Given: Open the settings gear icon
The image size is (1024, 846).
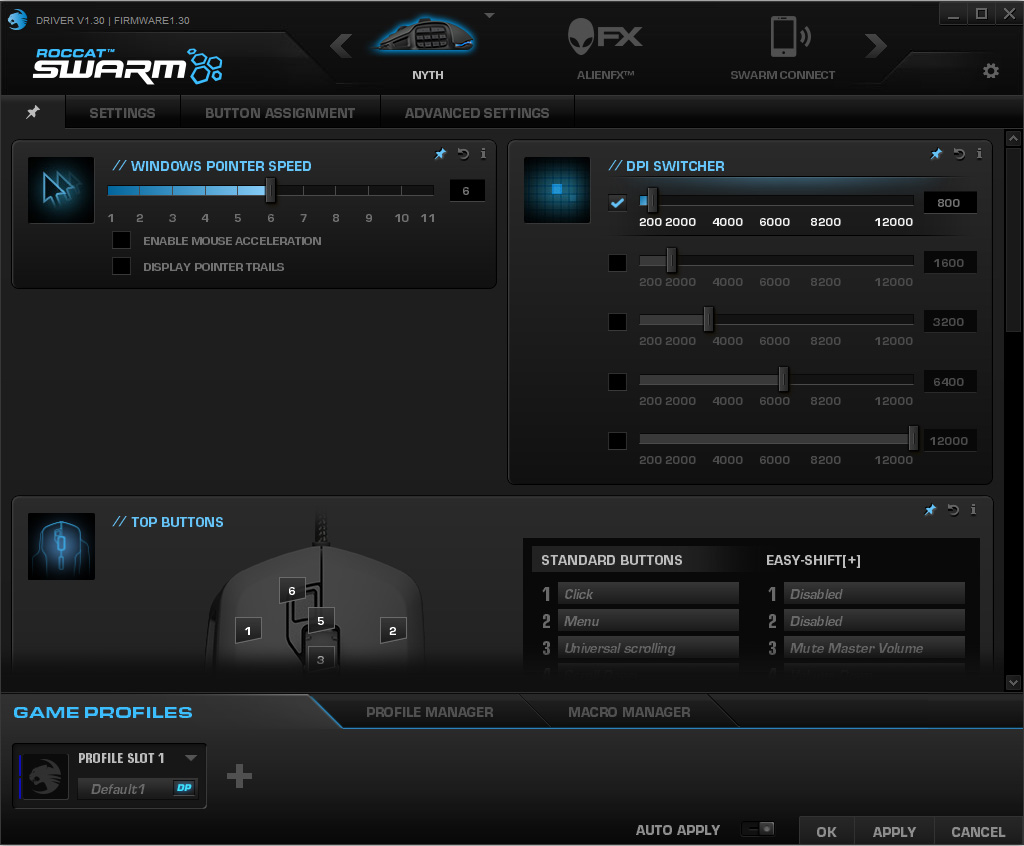Looking at the screenshot, I should (x=991, y=71).
